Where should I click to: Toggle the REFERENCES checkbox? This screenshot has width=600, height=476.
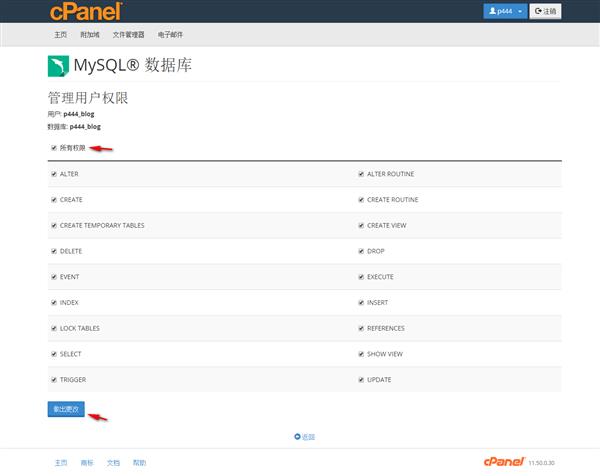pos(361,328)
